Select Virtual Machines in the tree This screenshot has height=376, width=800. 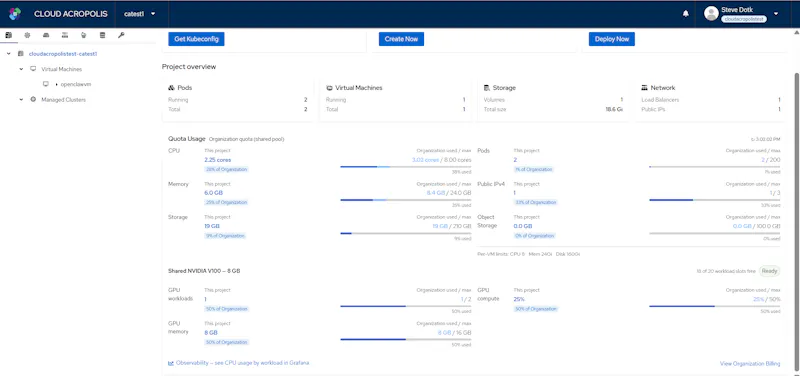(x=61, y=69)
